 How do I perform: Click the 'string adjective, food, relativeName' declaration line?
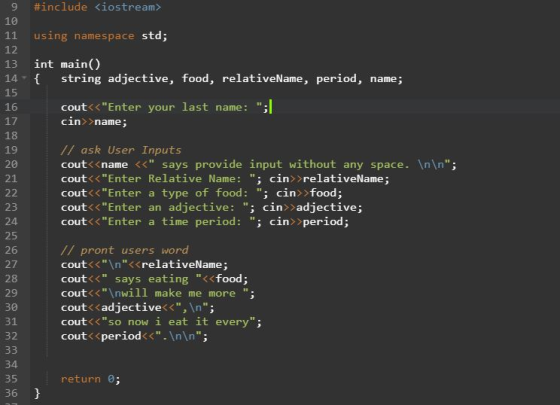coord(232,79)
